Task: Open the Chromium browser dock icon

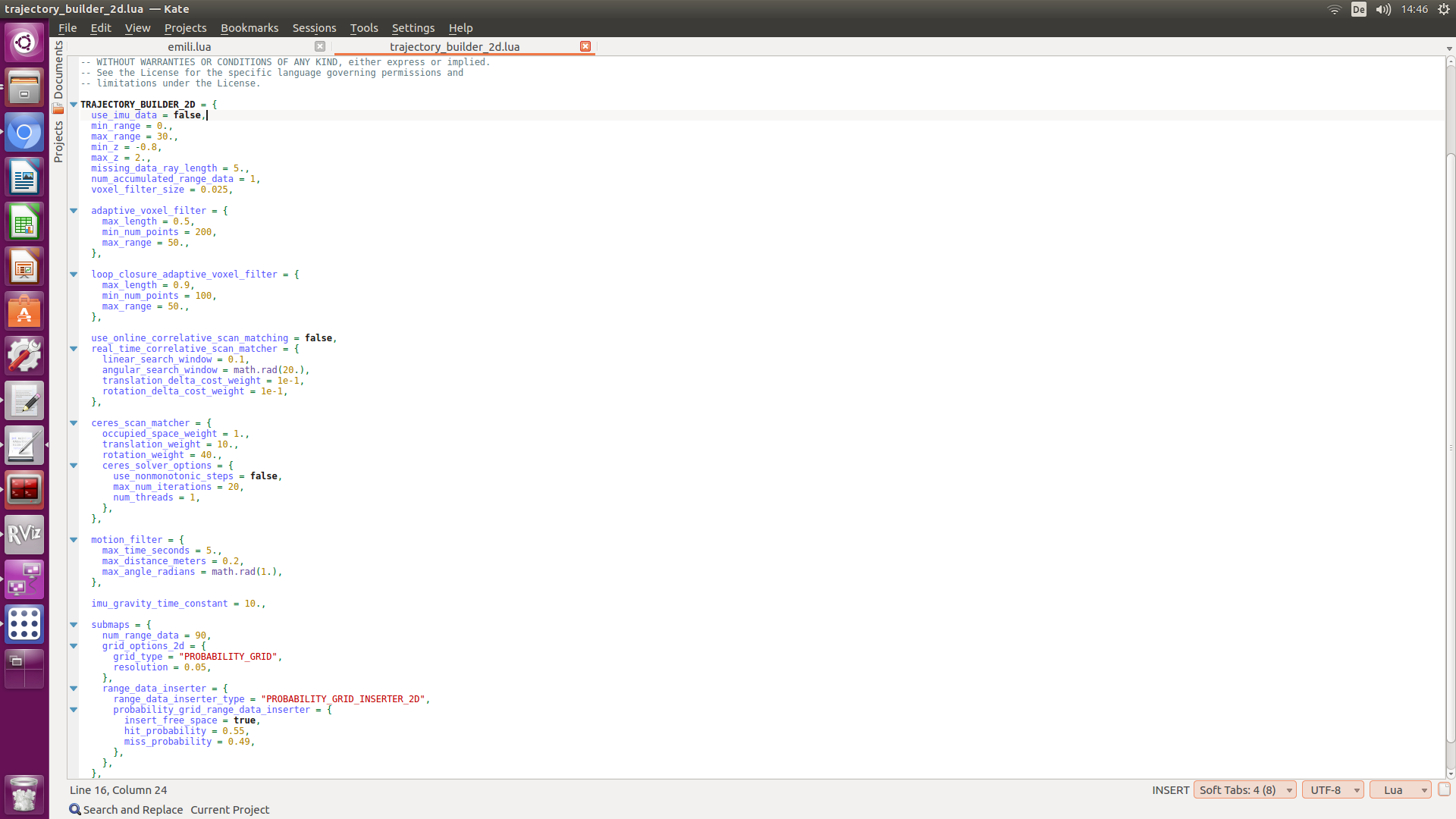Action: click(x=24, y=133)
